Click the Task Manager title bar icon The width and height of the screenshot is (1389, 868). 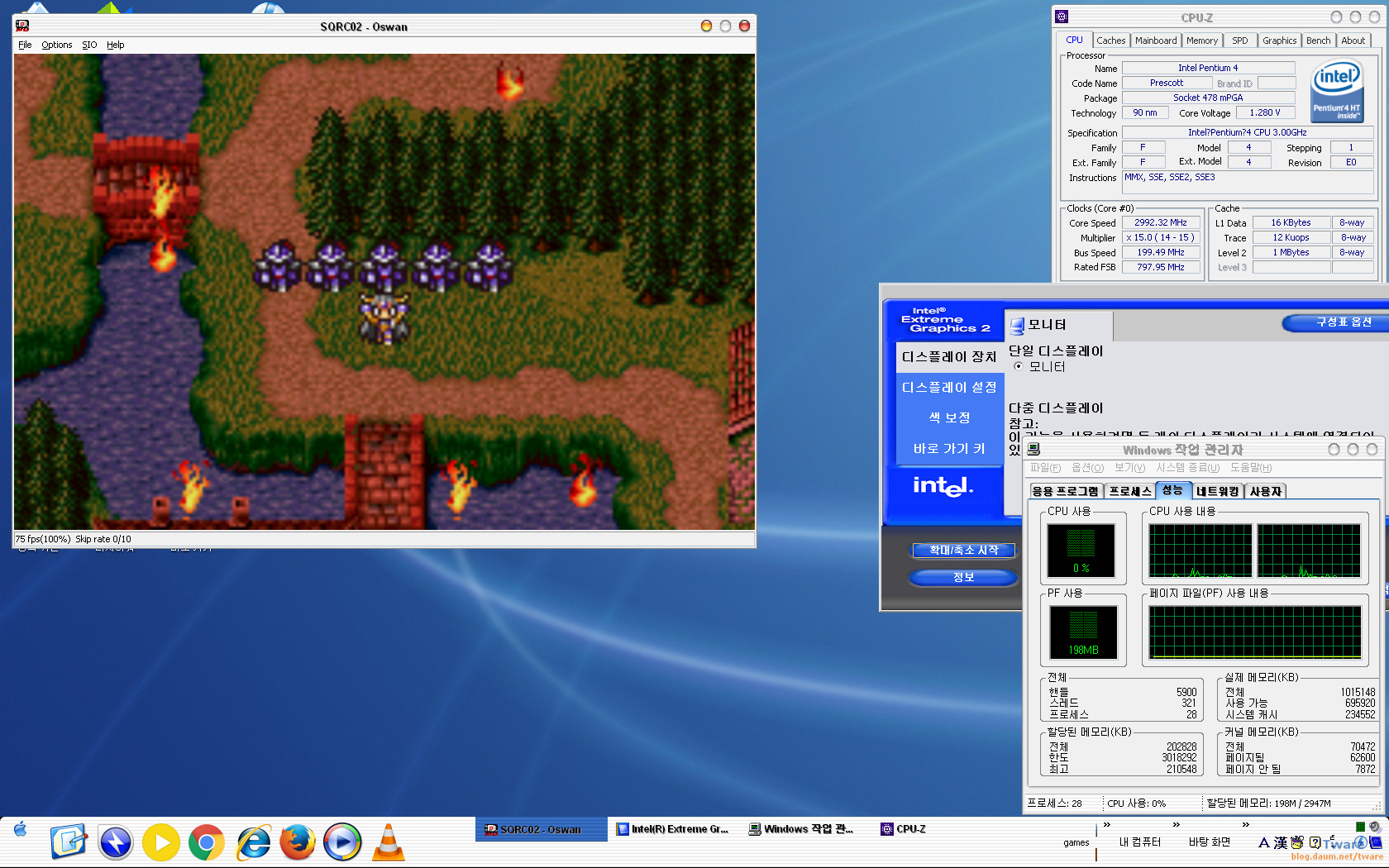1033,449
